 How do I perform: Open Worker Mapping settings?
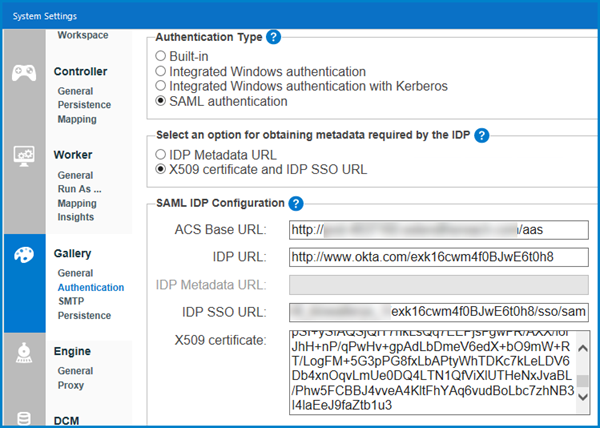pos(77,203)
